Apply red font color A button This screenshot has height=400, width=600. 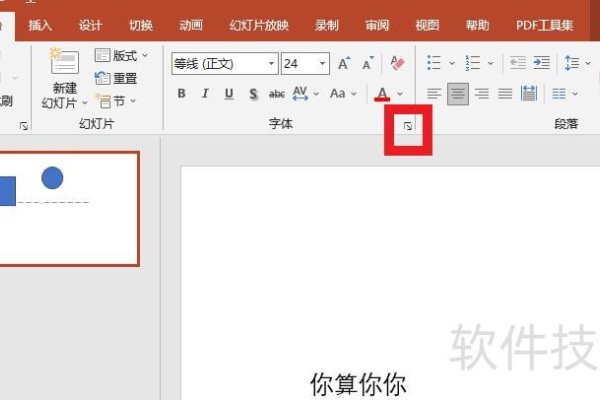click(382, 94)
